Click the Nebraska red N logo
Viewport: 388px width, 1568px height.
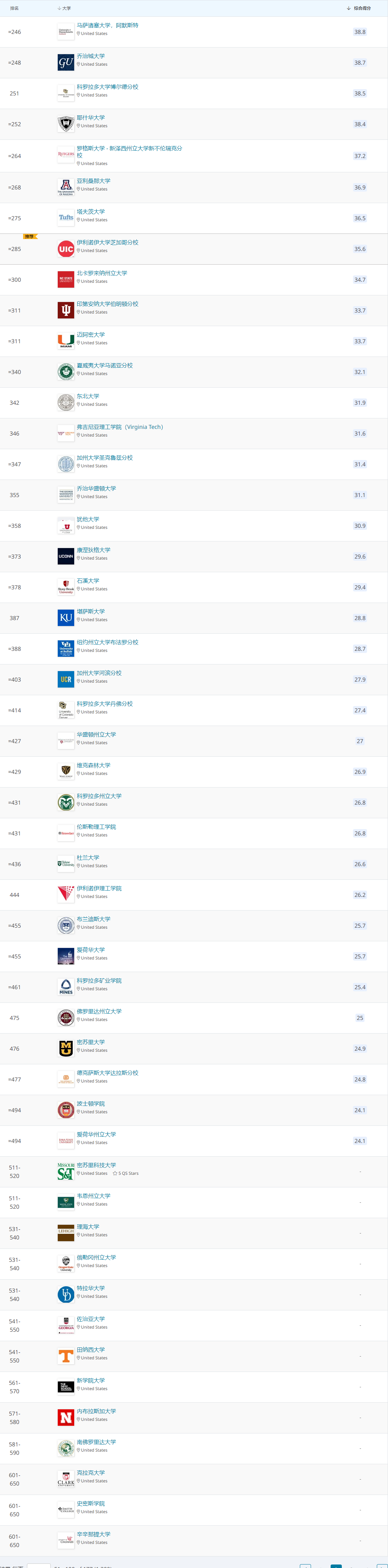pos(66,1418)
